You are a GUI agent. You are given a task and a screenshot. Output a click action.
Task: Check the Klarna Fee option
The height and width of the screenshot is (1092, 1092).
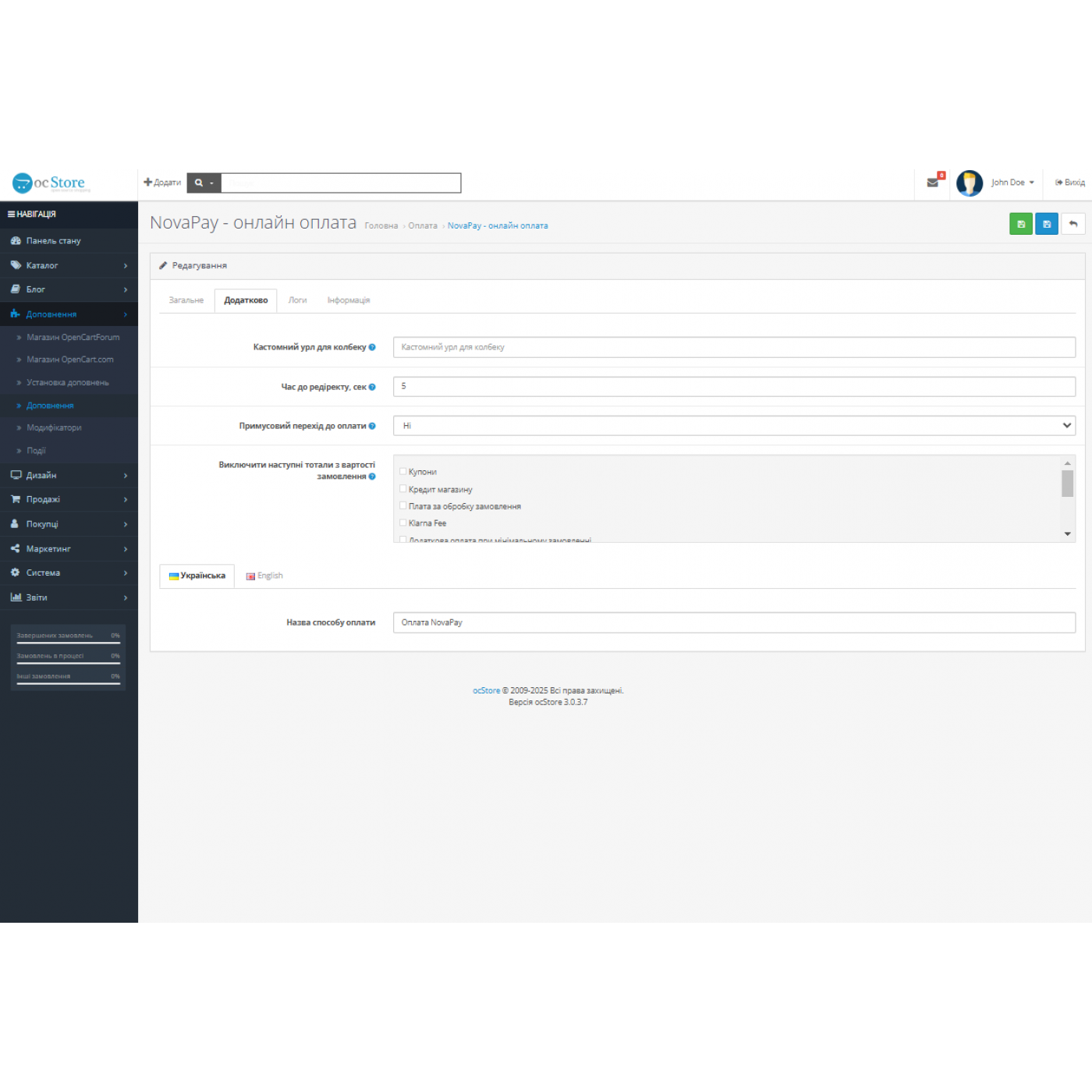(402, 523)
